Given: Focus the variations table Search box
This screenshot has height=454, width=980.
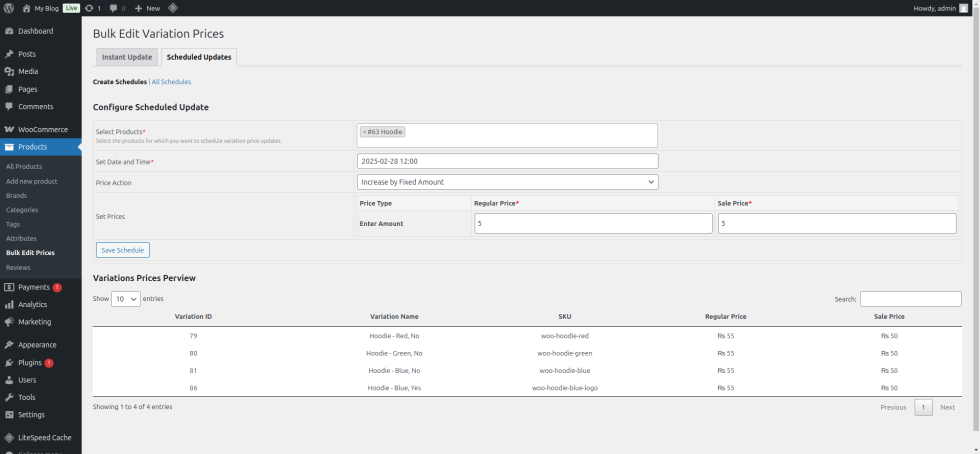Looking at the screenshot, I should click(910, 299).
